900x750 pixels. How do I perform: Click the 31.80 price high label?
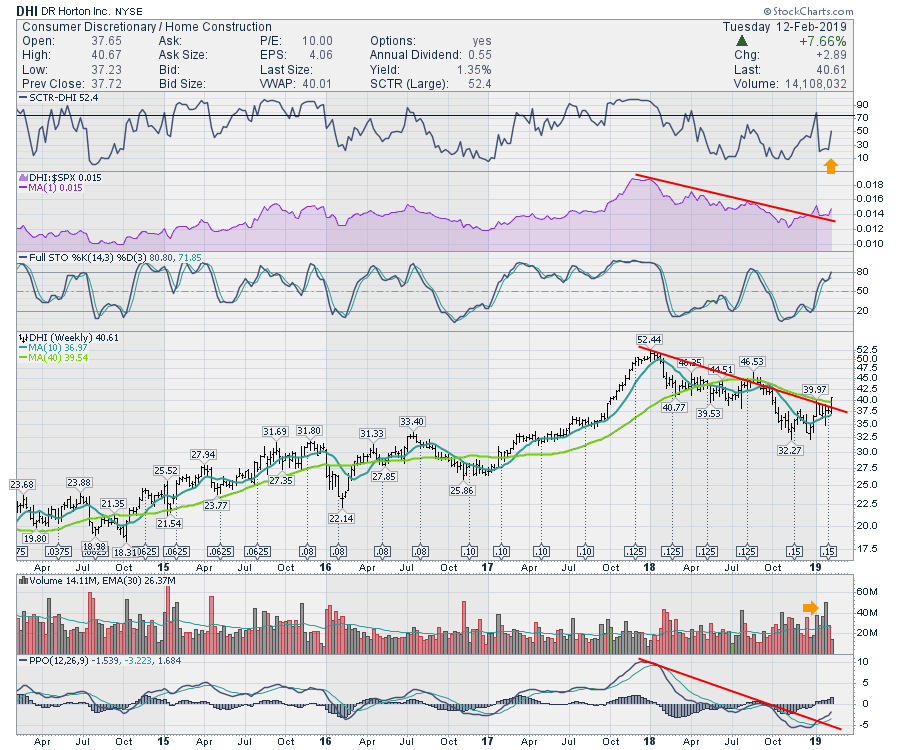click(x=309, y=430)
